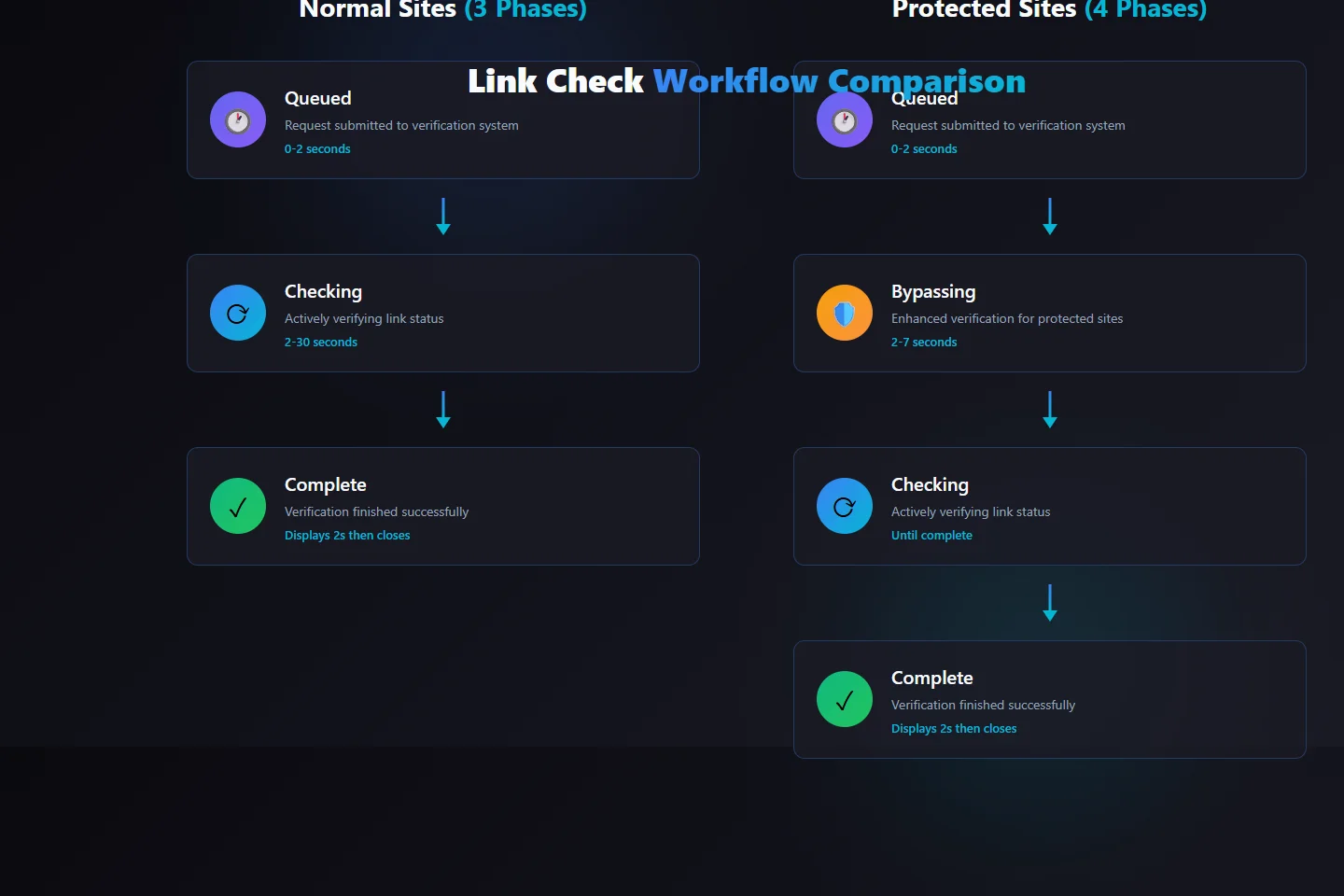Viewport: 1344px width, 896px height.
Task: Select the orange shield icon for Bypassing
Action: point(844,313)
